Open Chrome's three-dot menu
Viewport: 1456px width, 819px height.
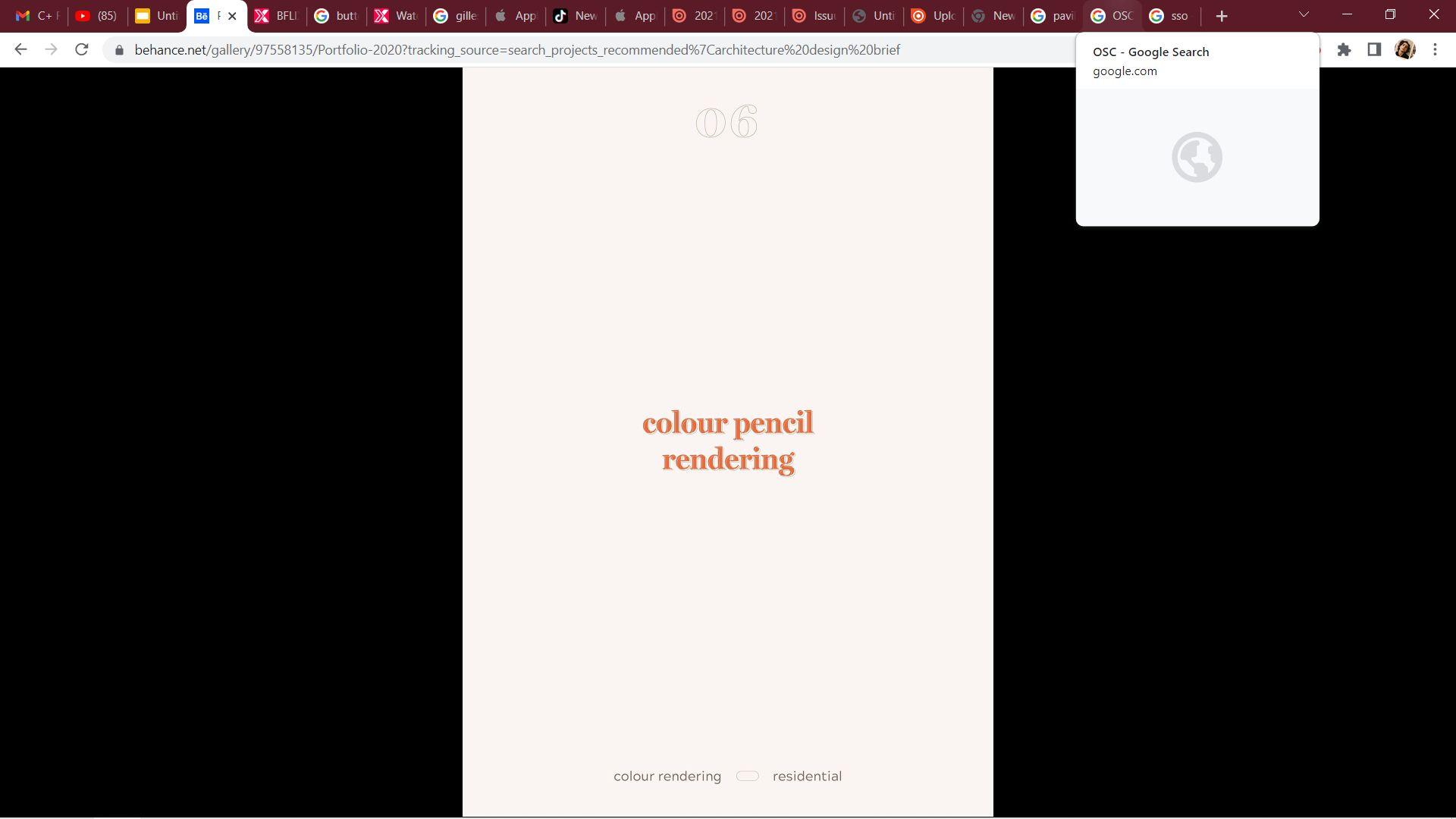point(1435,50)
